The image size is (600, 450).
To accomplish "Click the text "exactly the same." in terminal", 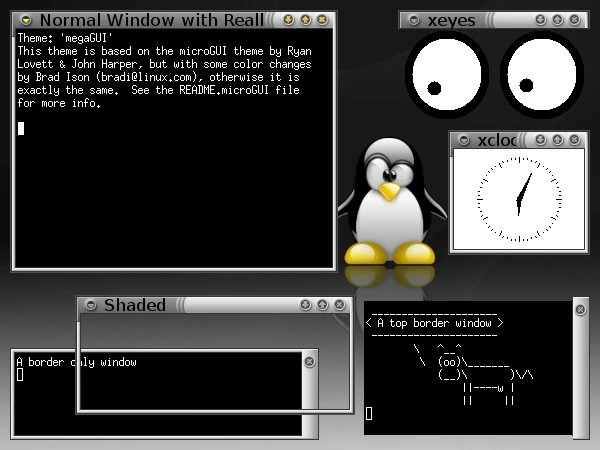I will (x=68, y=90).
